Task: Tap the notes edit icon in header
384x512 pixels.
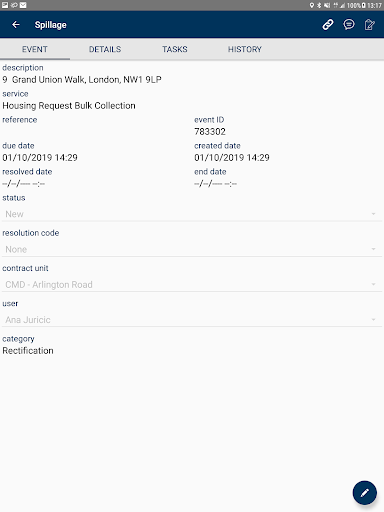Action: click(369, 25)
